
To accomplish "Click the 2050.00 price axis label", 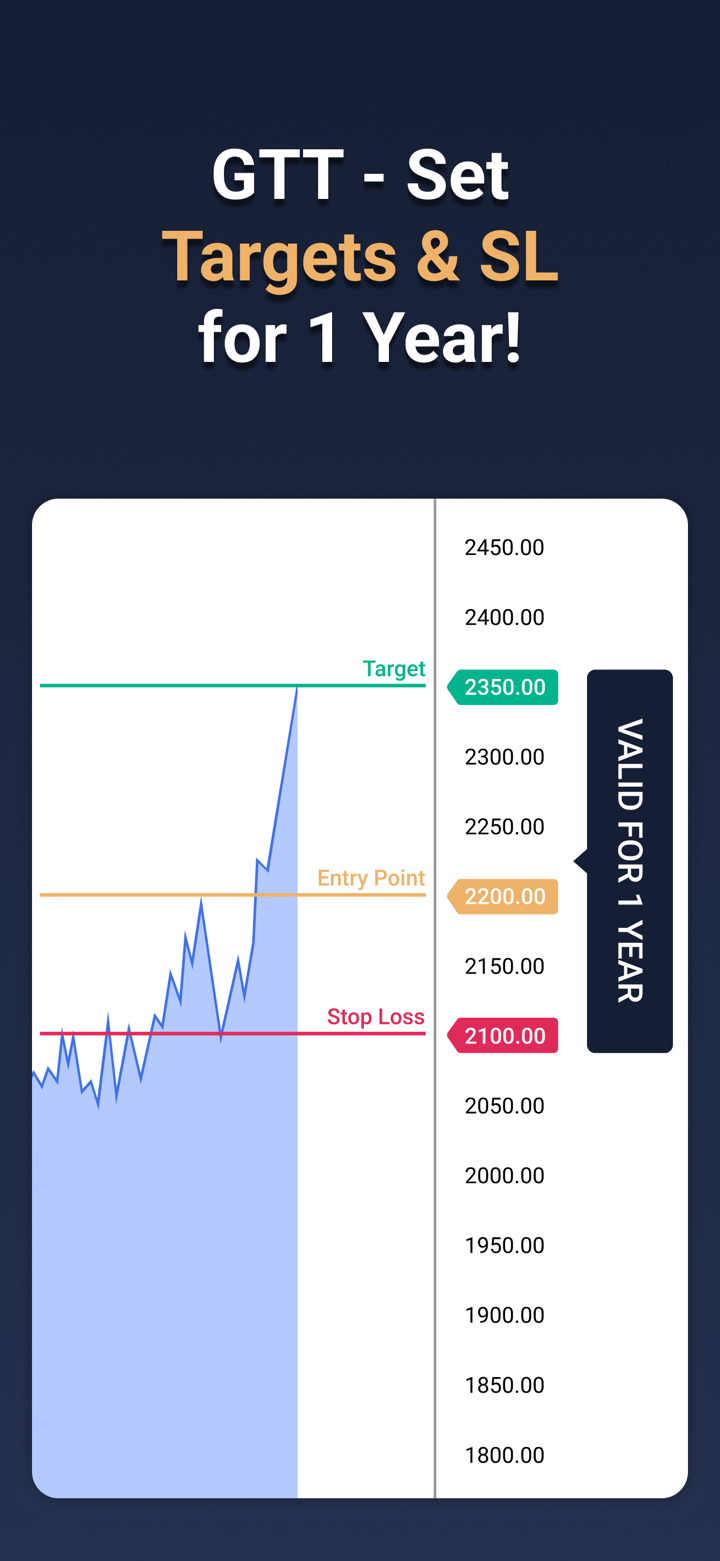I will coord(504,1106).
